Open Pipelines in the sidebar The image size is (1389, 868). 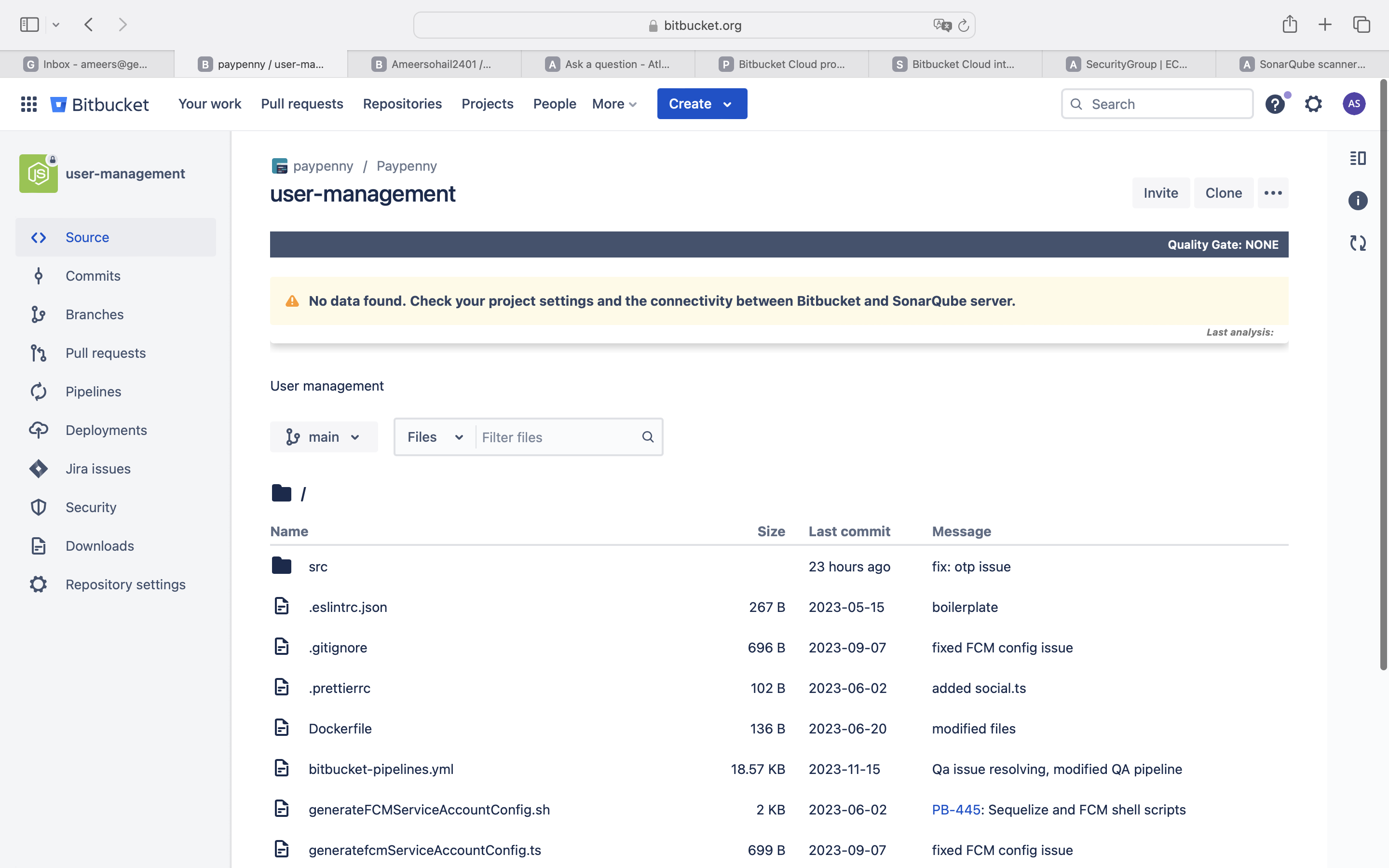tap(93, 392)
